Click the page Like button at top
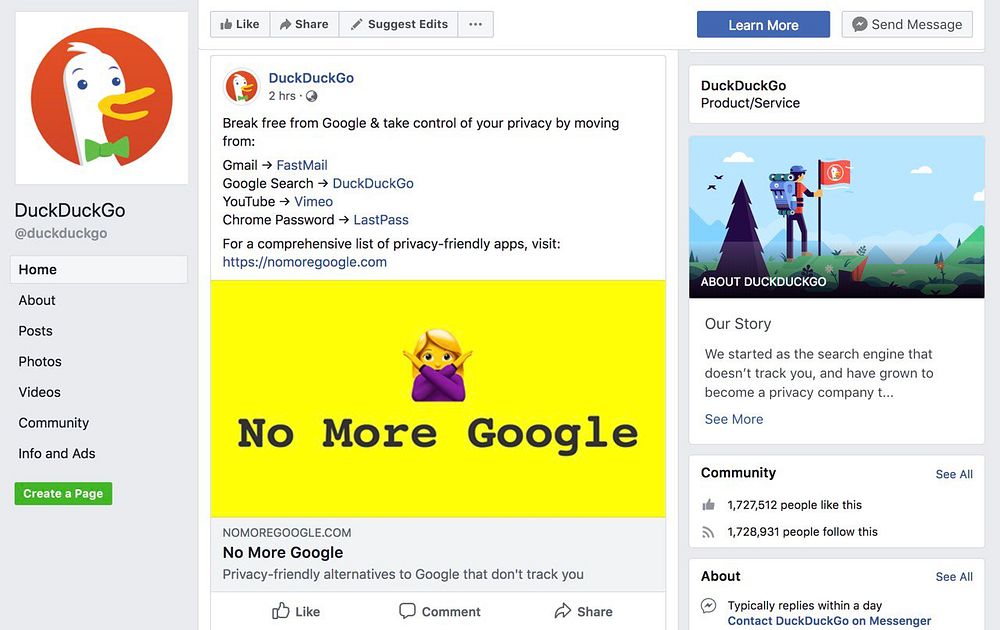The width and height of the screenshot is (1000, 630). pos(240,24)
